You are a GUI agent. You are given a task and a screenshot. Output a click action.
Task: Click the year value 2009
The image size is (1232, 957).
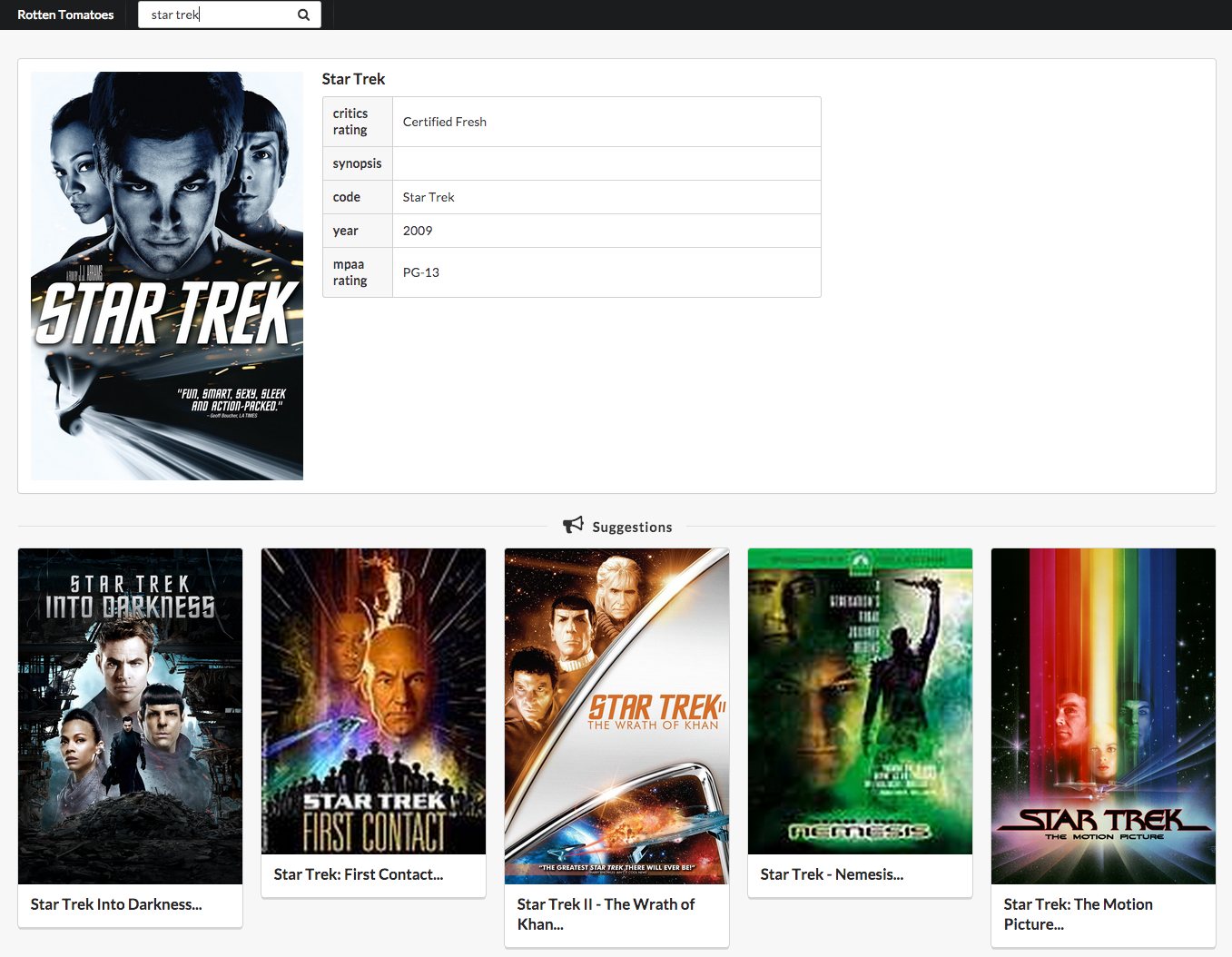tap(418, 231)
